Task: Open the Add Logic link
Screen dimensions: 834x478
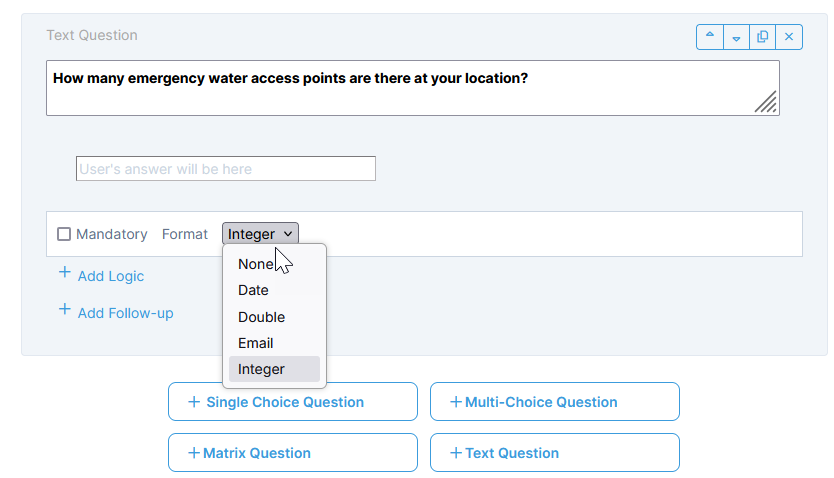Action: pos(111,276)
